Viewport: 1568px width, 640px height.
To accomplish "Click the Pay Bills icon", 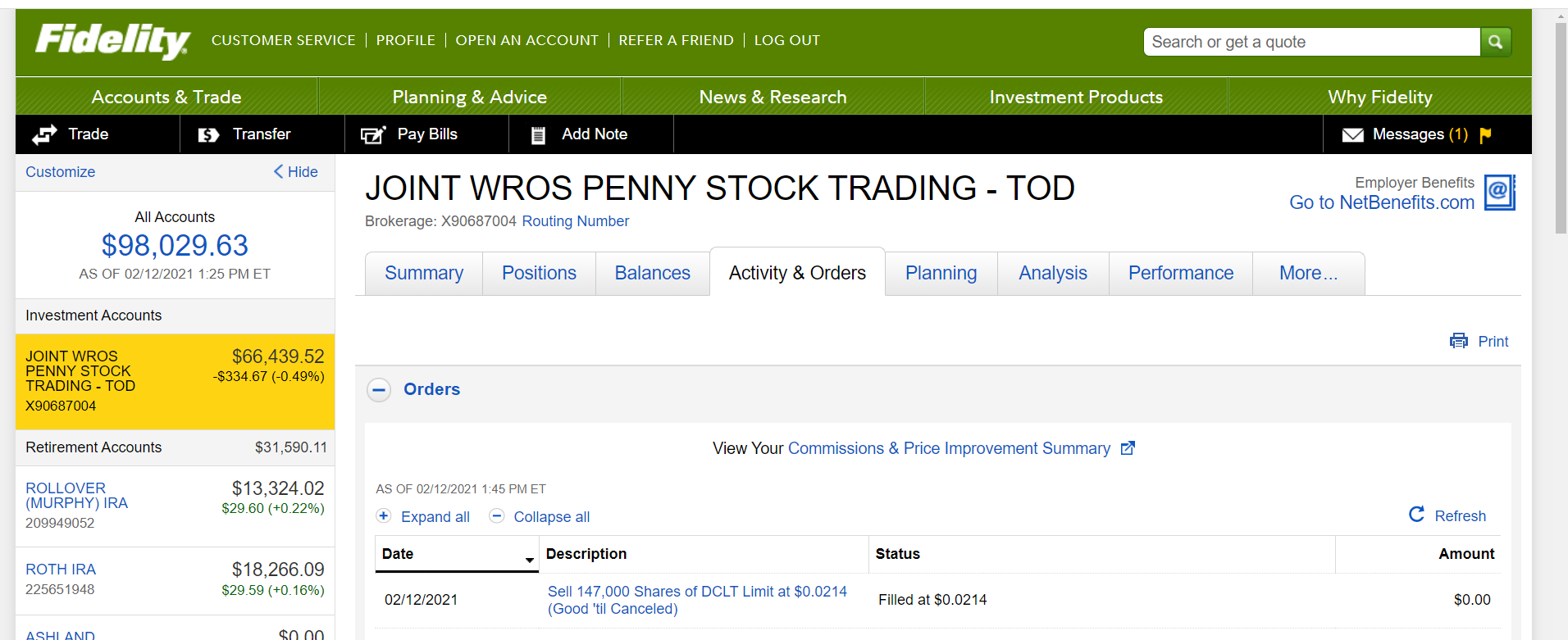I will 373,134.
